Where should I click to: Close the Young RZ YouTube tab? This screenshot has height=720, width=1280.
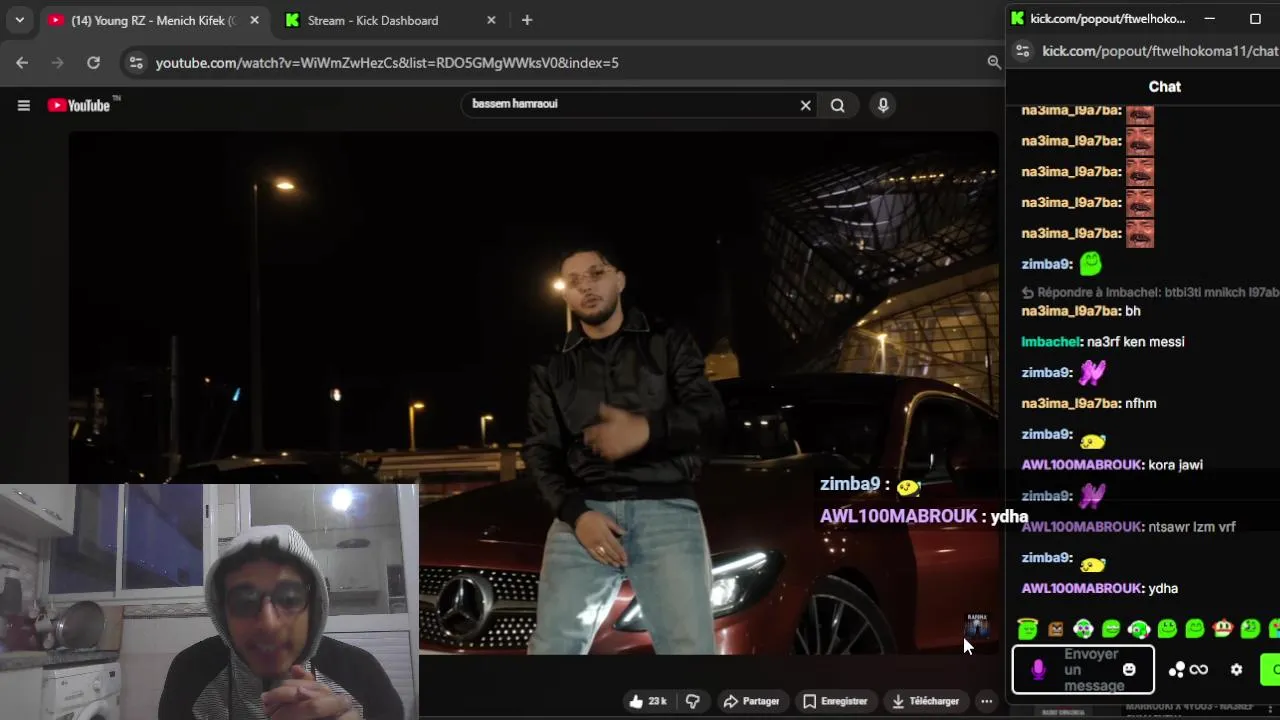[254, 20]
